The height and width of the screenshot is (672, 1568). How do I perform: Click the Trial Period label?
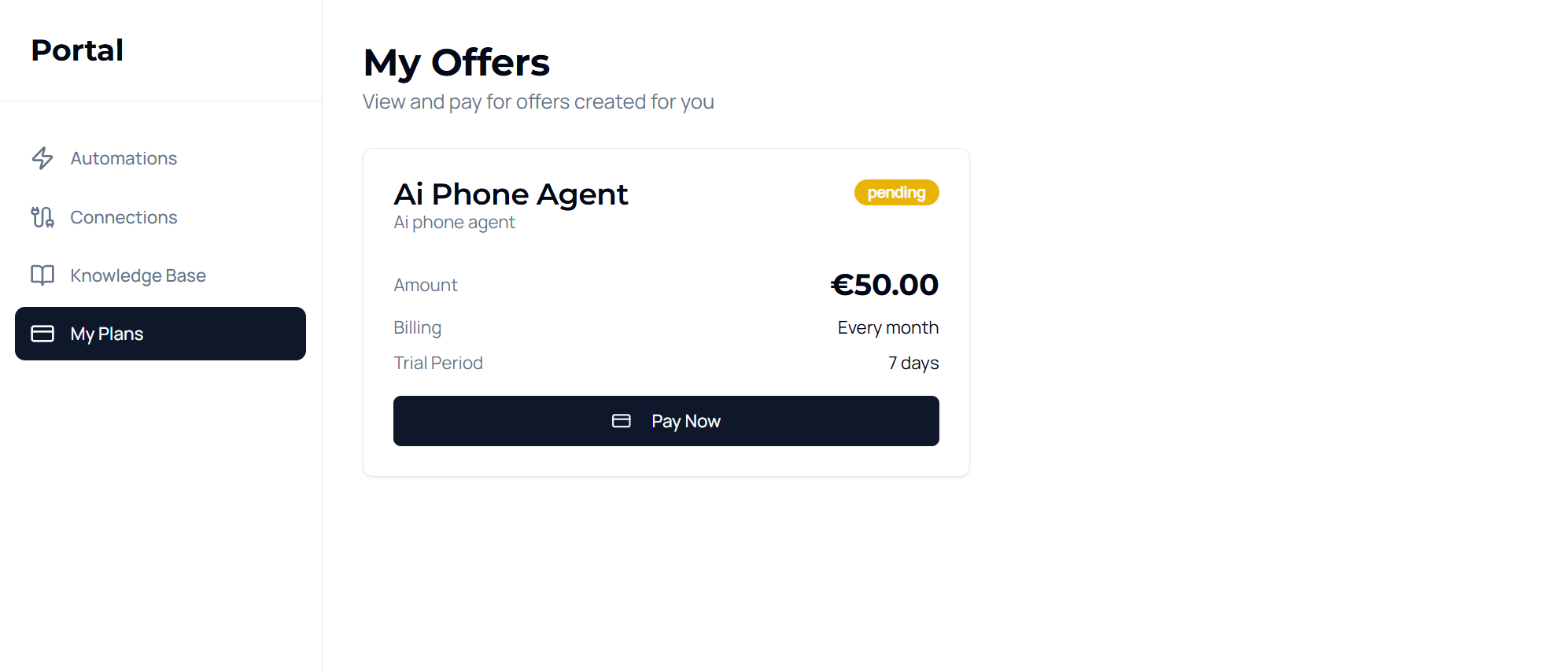(x=438, y=363)
